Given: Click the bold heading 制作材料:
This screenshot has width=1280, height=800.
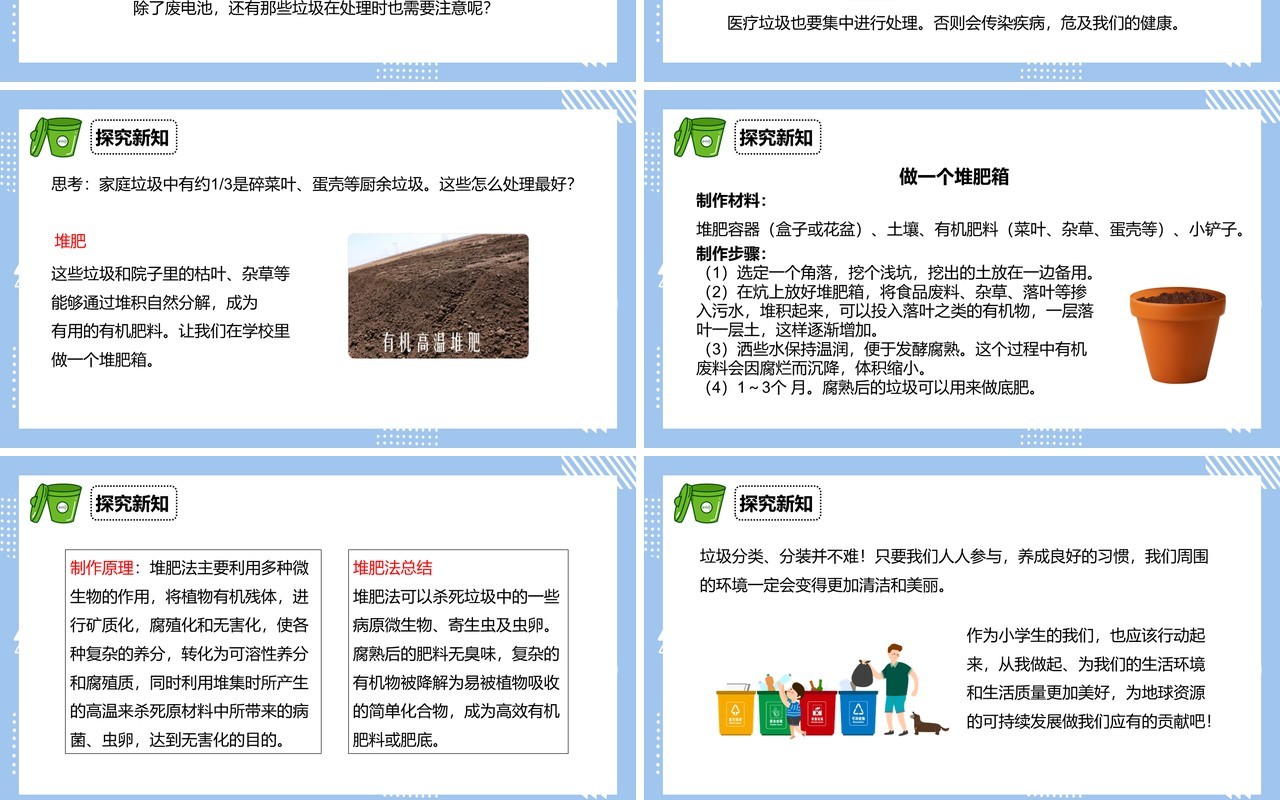Looking at the screenshot, I should click(732, 201).
